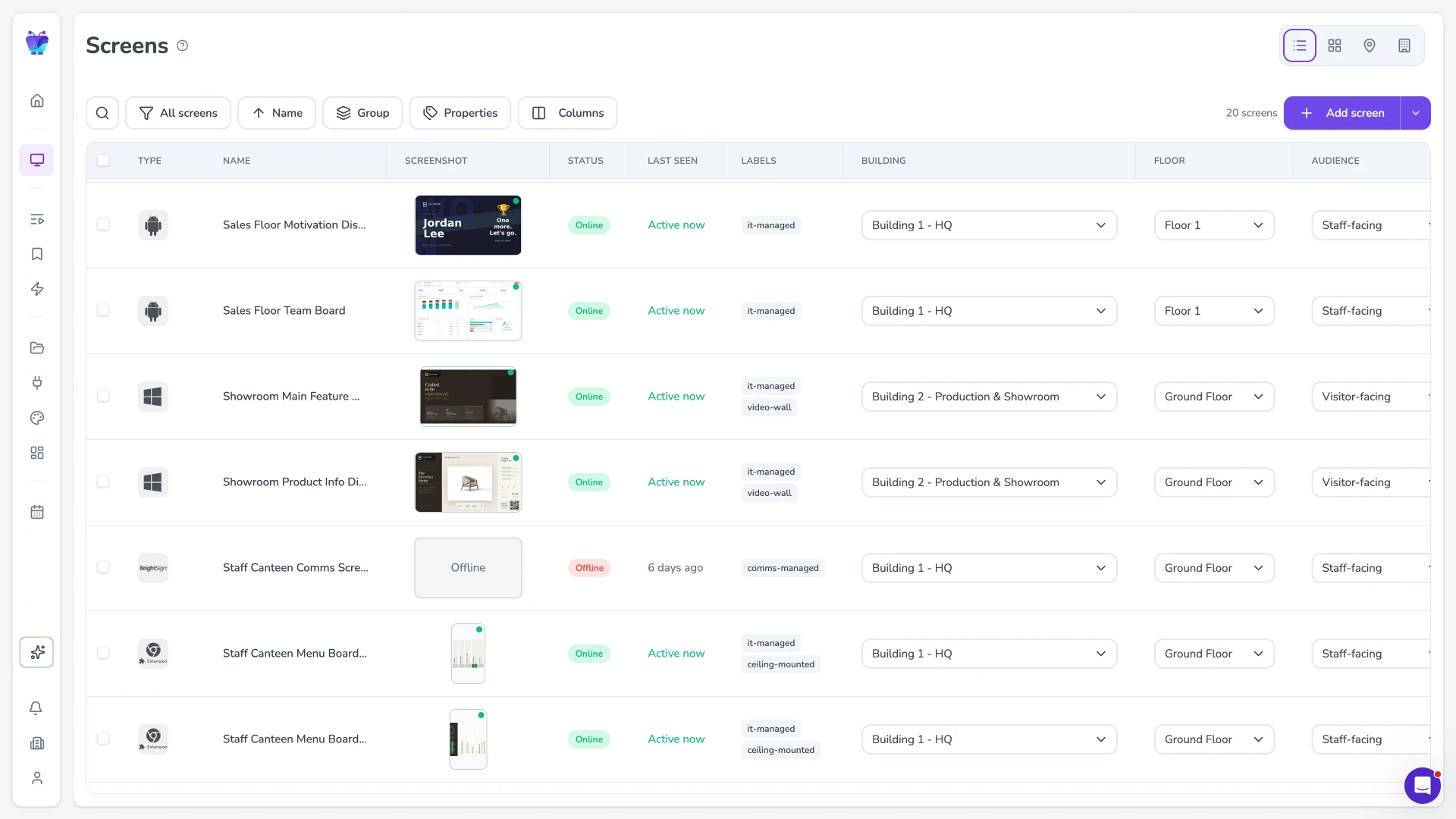Viewport: 1456px width, 819px height.
Task: Click the Group button
Action: click(x=362, y=113)
